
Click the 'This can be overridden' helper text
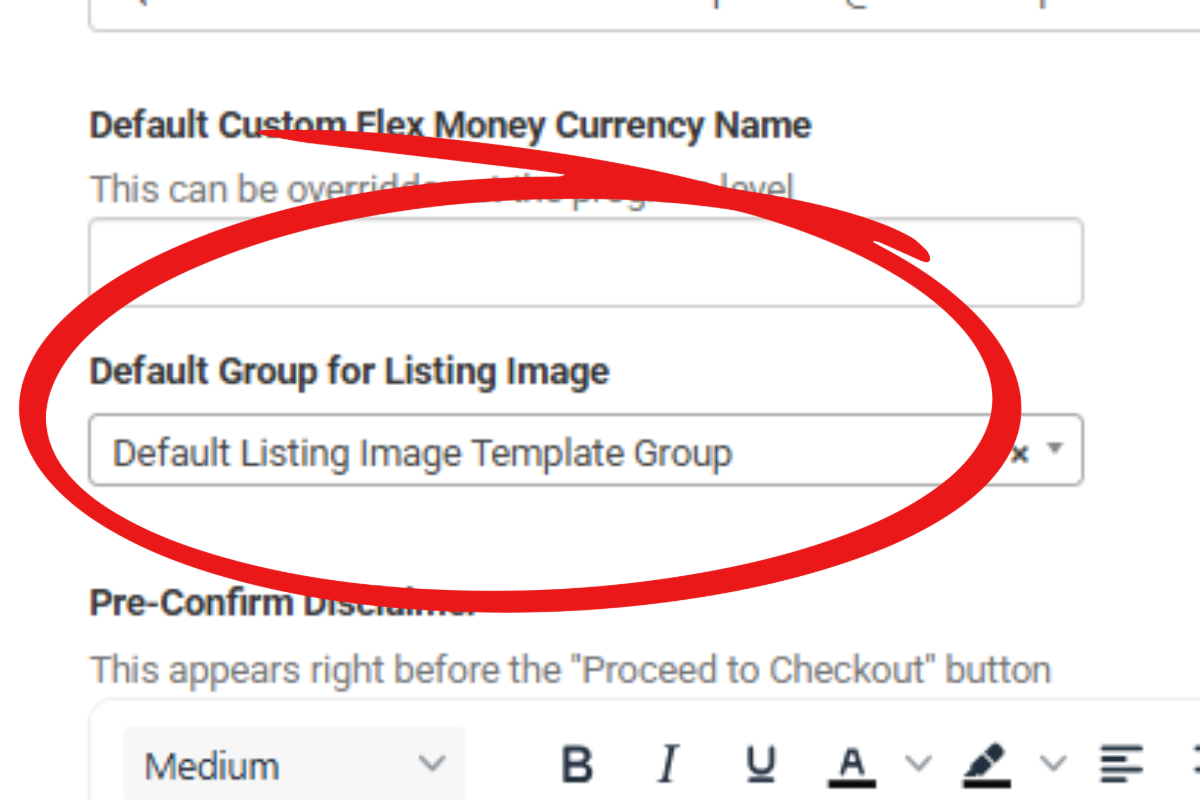441,187
